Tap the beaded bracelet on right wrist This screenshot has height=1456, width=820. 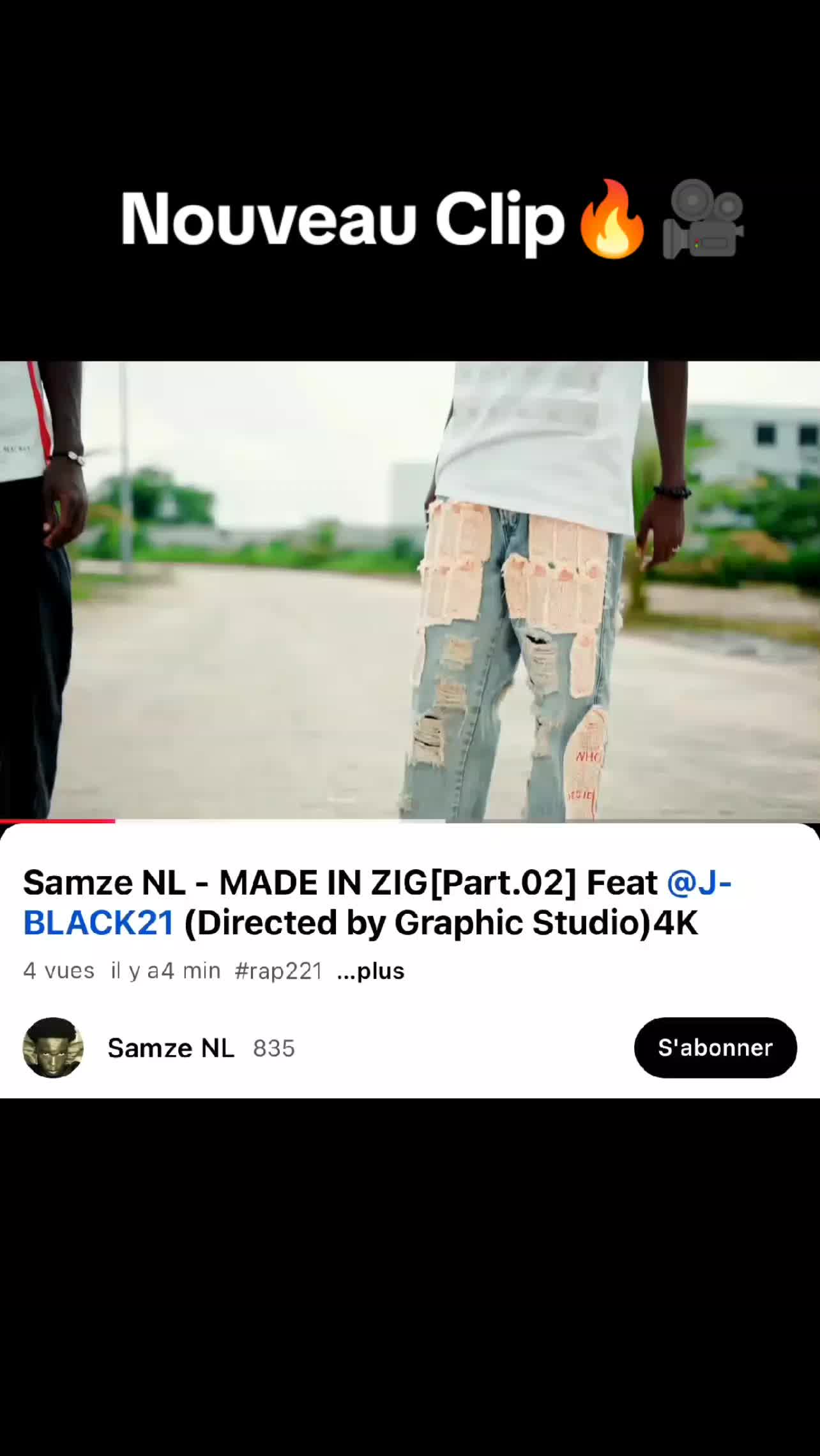672,492
